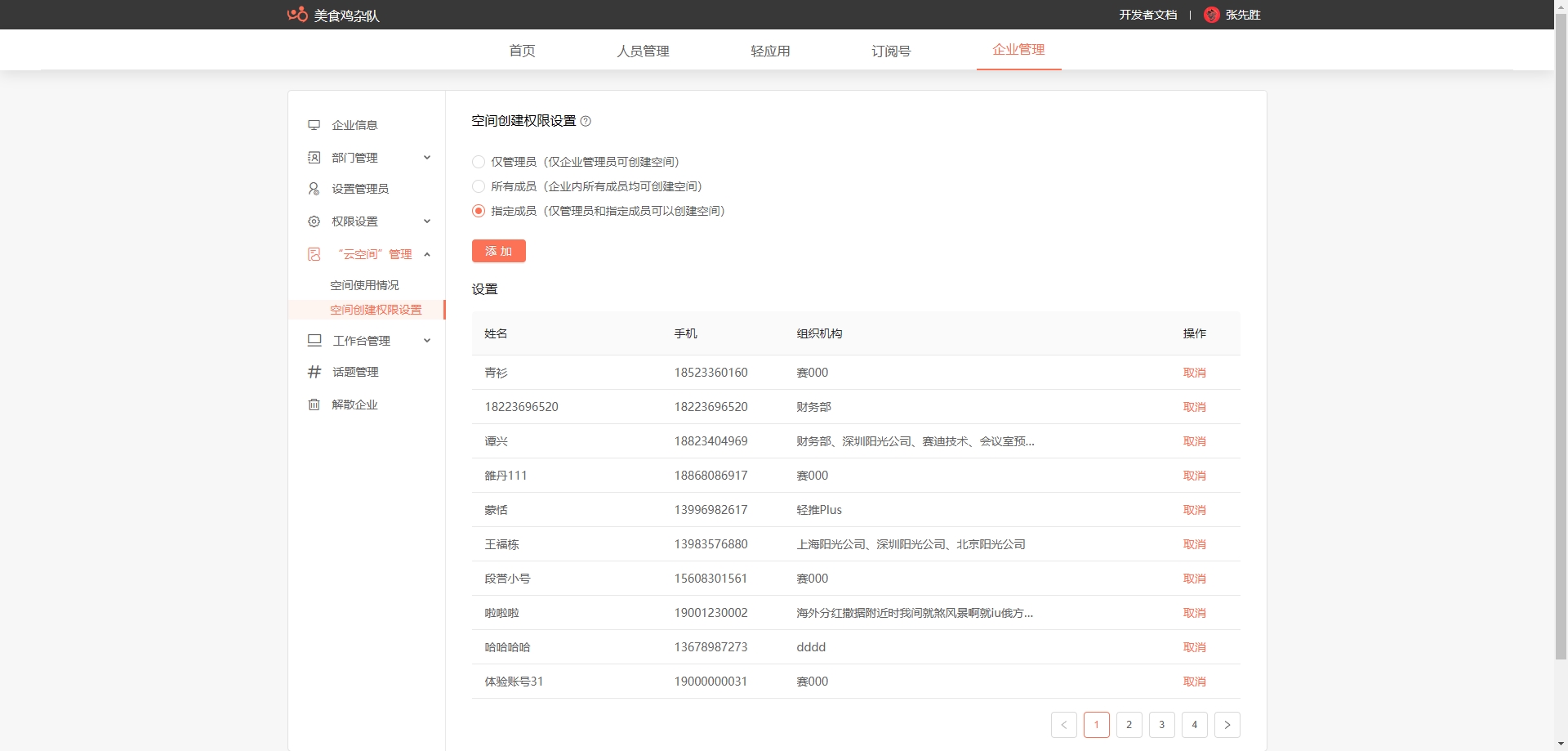Click the 设置管理员 person icon

(314, 189)
